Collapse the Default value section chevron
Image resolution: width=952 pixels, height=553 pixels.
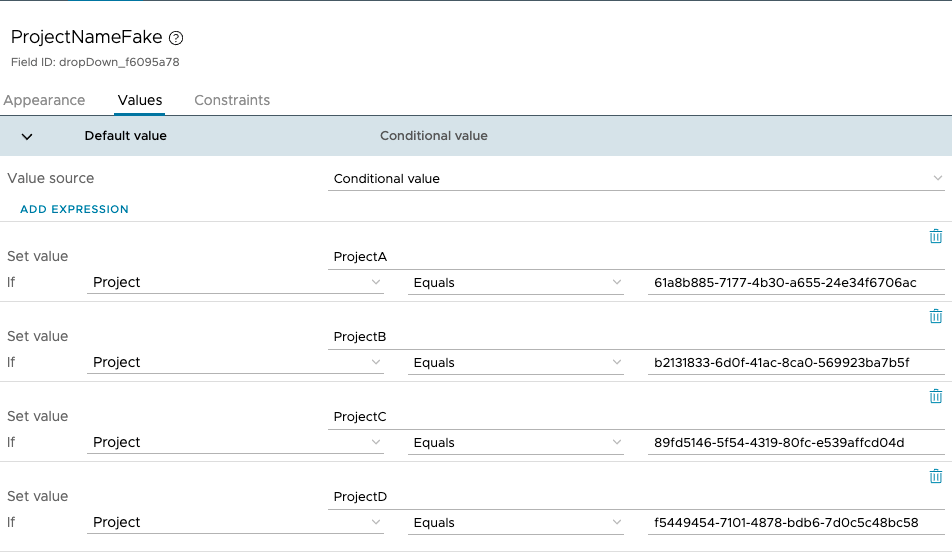[x=27, y=136]
